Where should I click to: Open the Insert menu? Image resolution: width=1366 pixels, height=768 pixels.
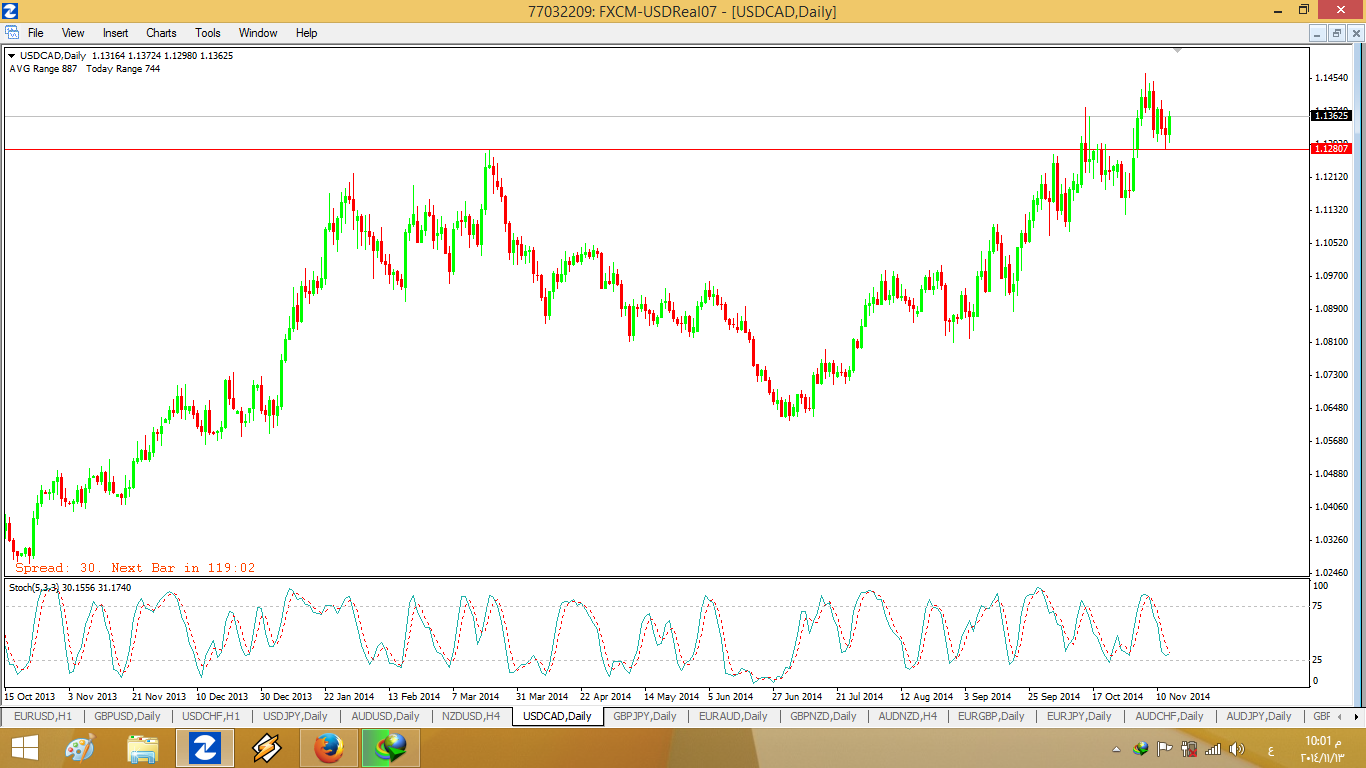(x=115, y=33)
